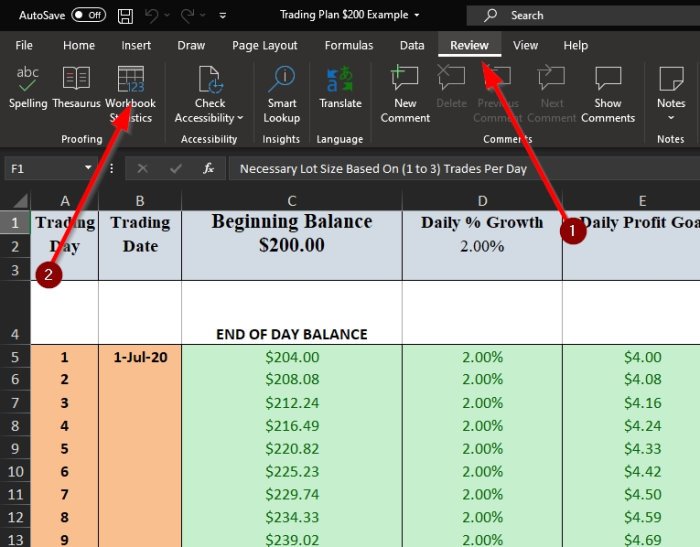The image size is (700, 547).
Task: Click the END OF DAY BALANCE cell
Action: pos(292,313)
